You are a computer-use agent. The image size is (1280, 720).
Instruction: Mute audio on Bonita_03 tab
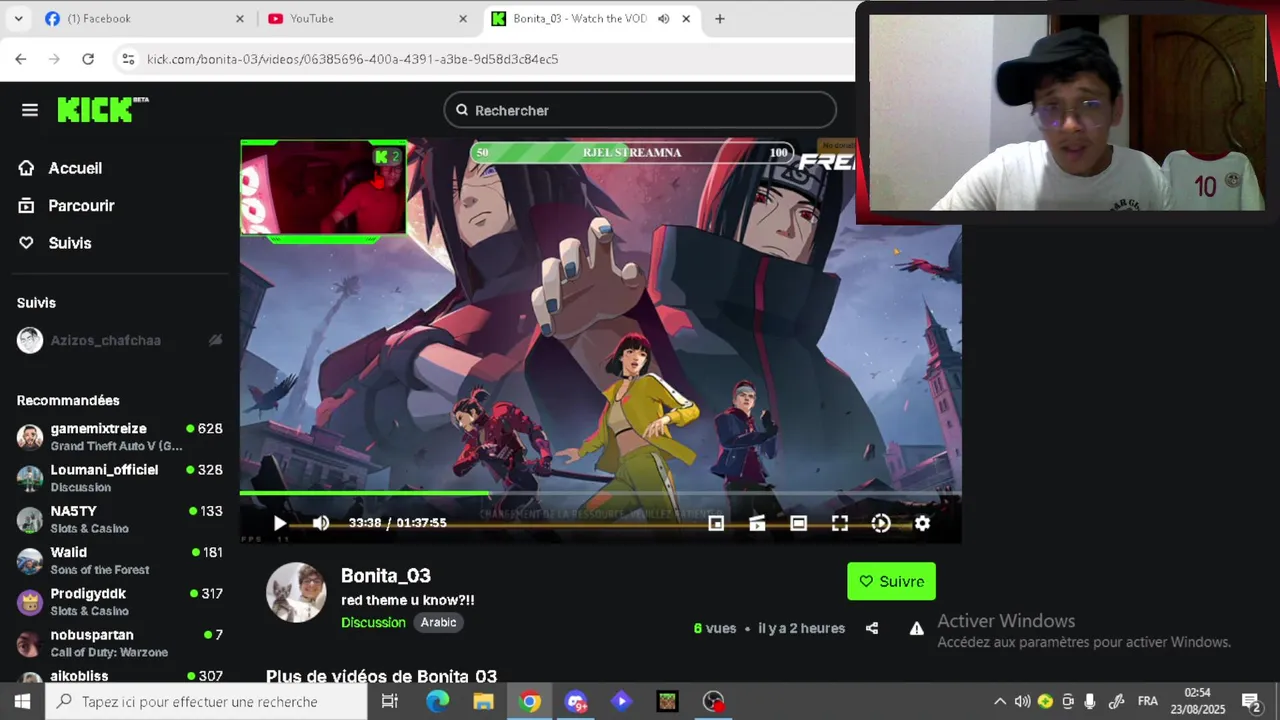coord(663,19)
